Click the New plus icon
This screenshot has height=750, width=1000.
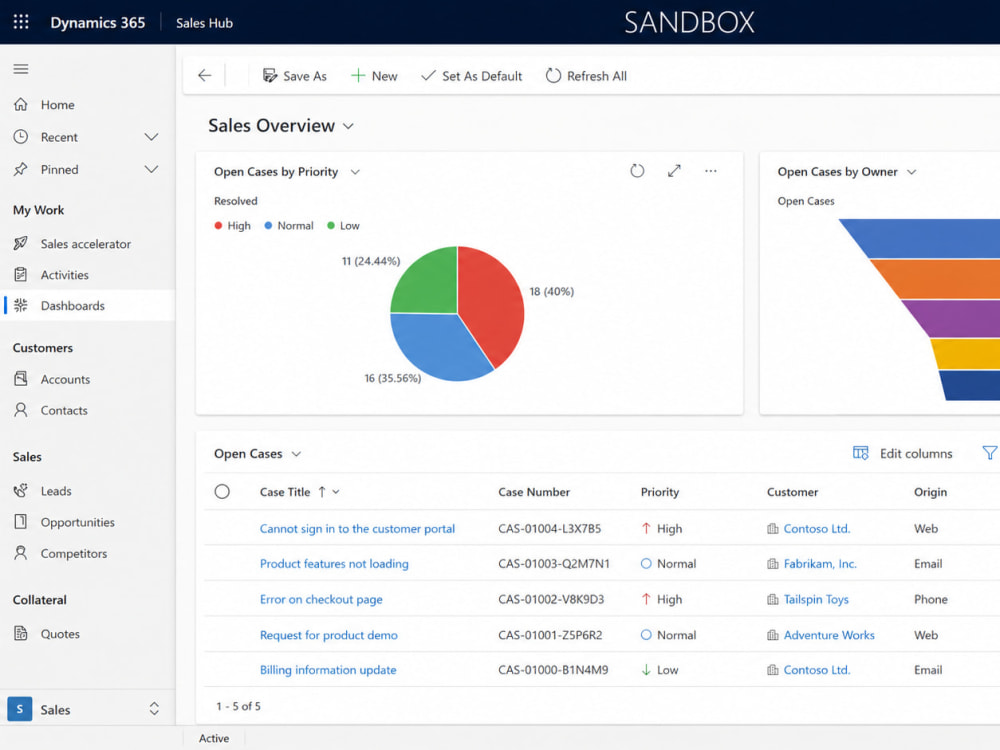point(358,76)
